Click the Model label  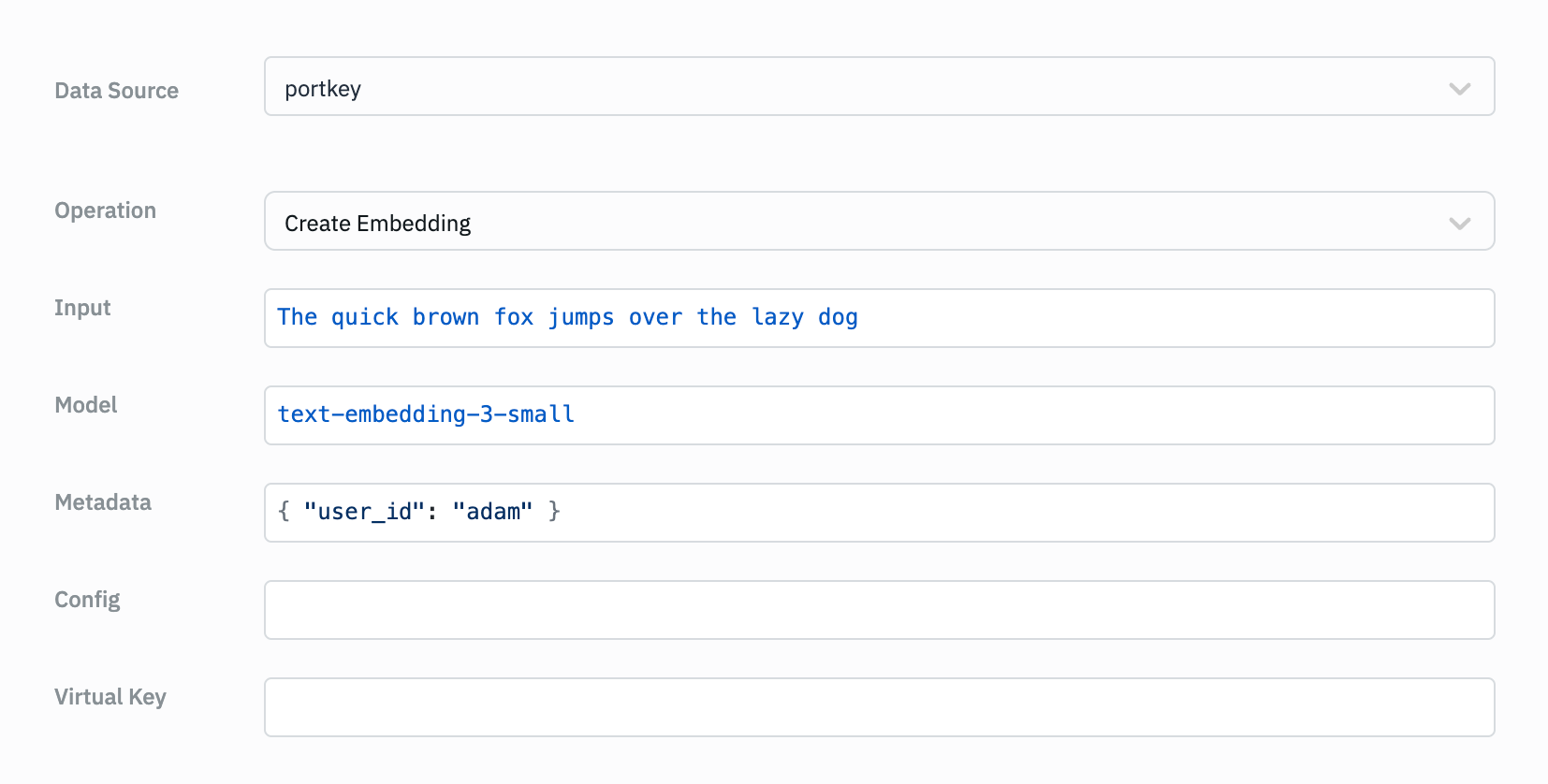pyautogui.click(x=86, y=405)
